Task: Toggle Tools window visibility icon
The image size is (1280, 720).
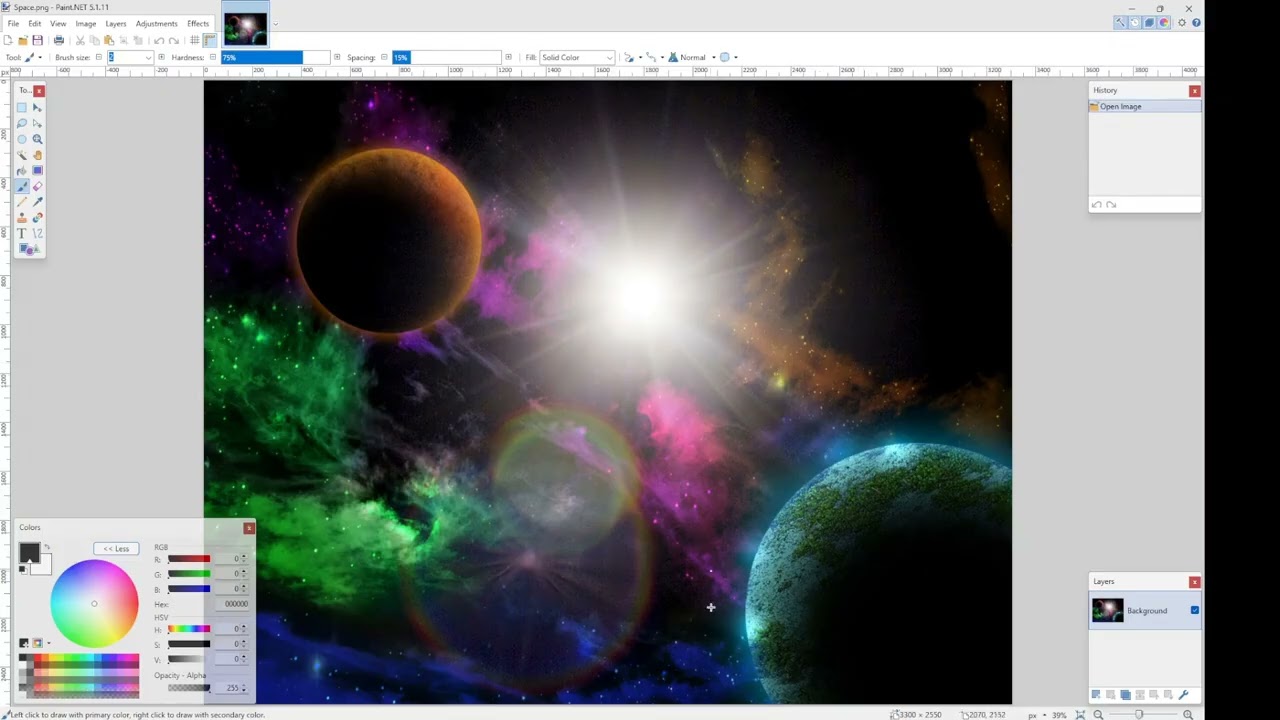Action: (1120, 23)
